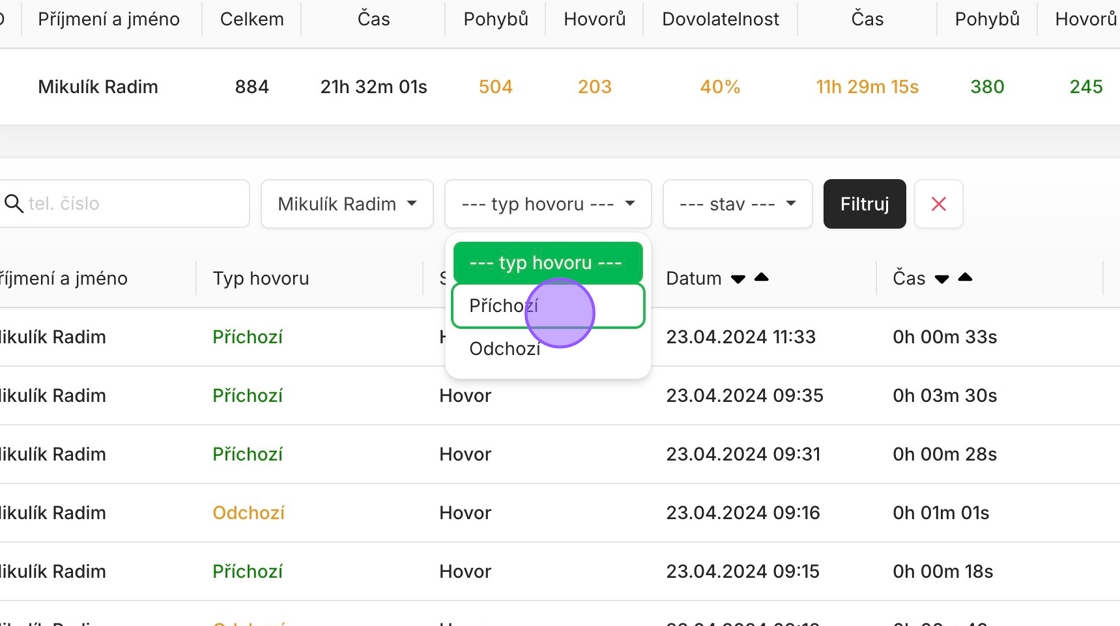Click Příchozí in the 09:15 call row
The image size is (1120, 626).
pyautogui.click(x=247, y=571)
